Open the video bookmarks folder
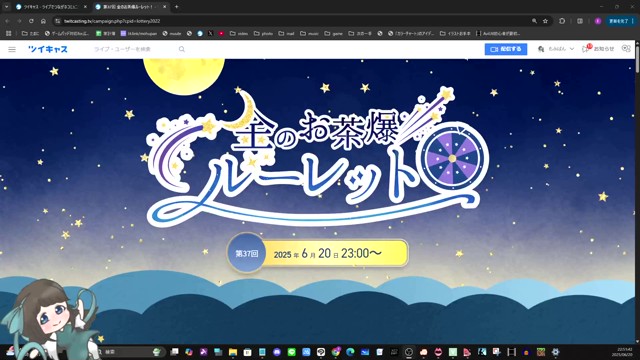The width and height of the screenshot is (640, 360). [239, 33]
